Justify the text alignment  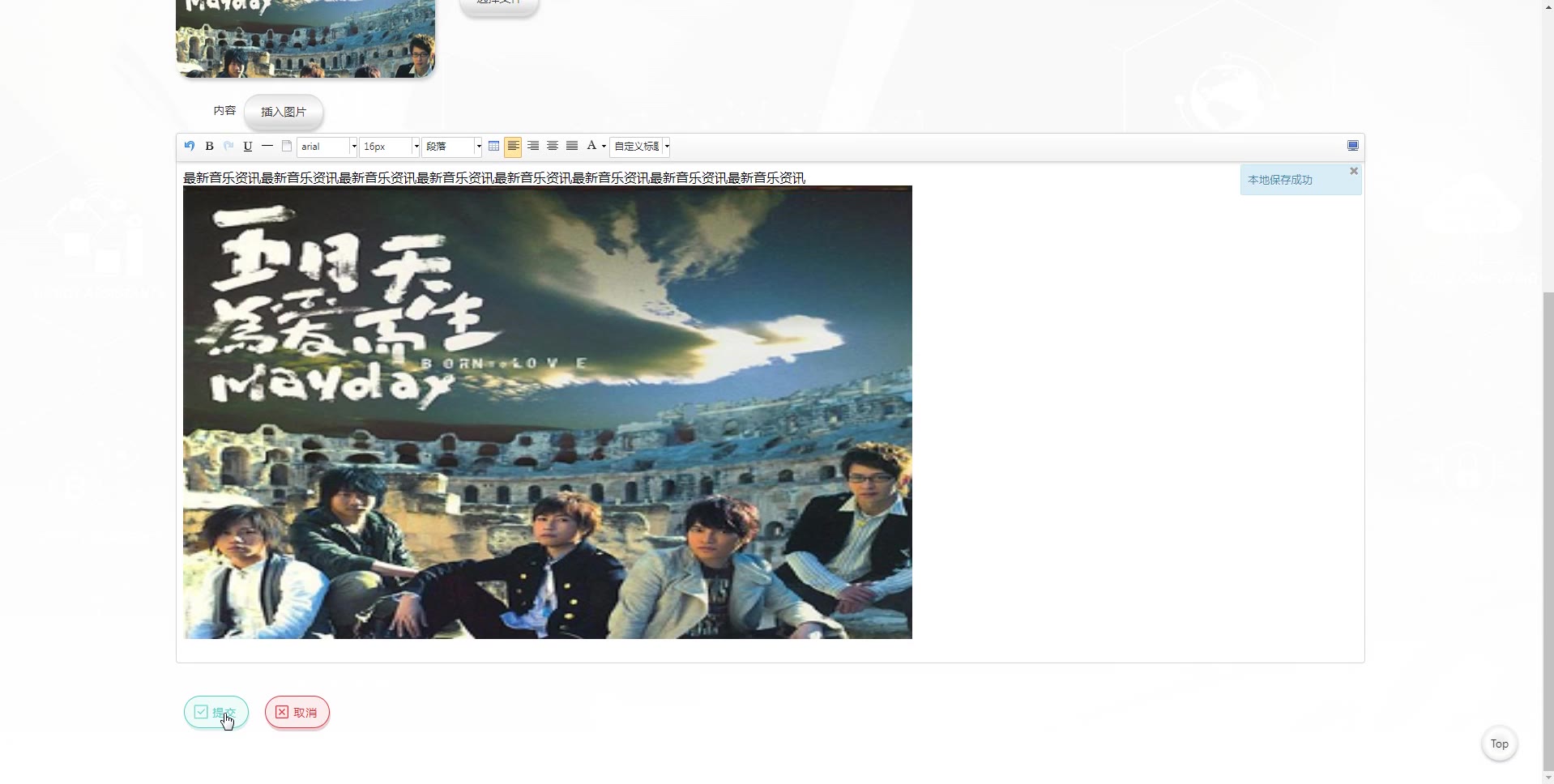pyautogui.click(x=572, y=147)
